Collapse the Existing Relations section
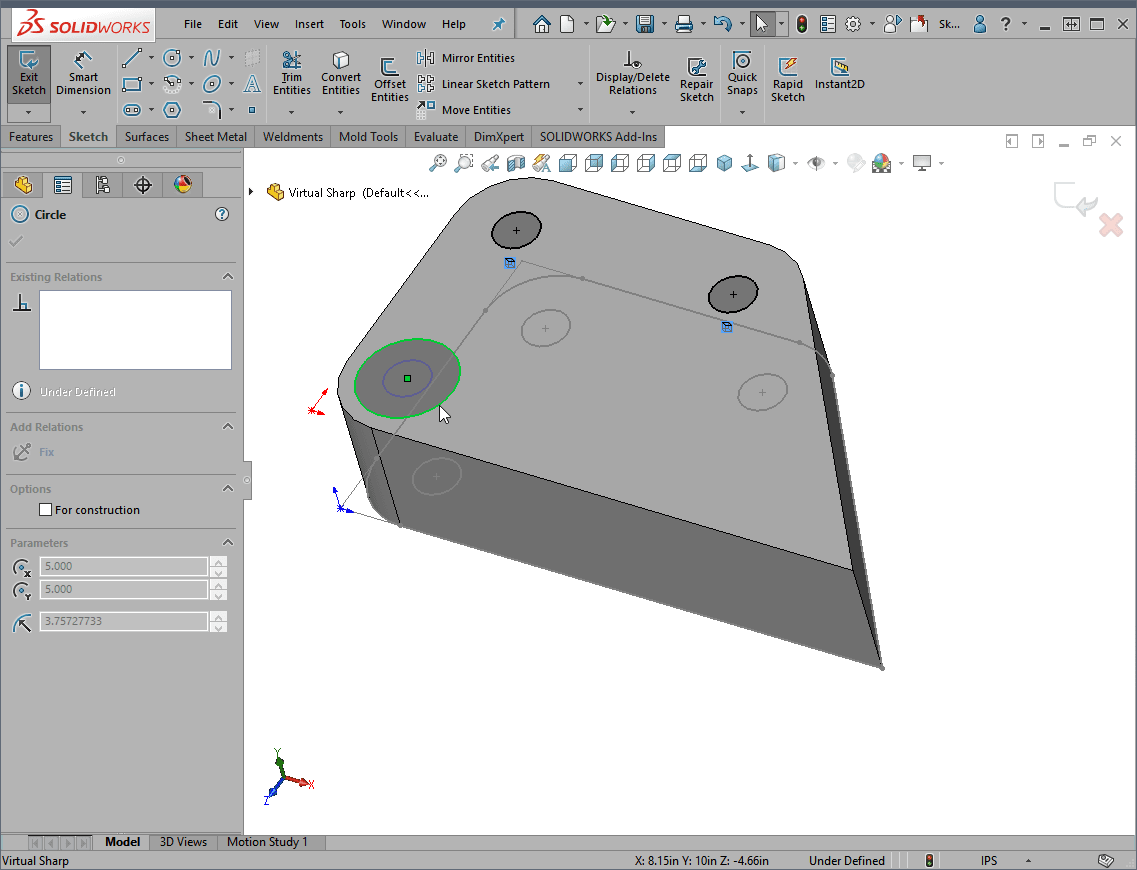 tap(228, 276)
